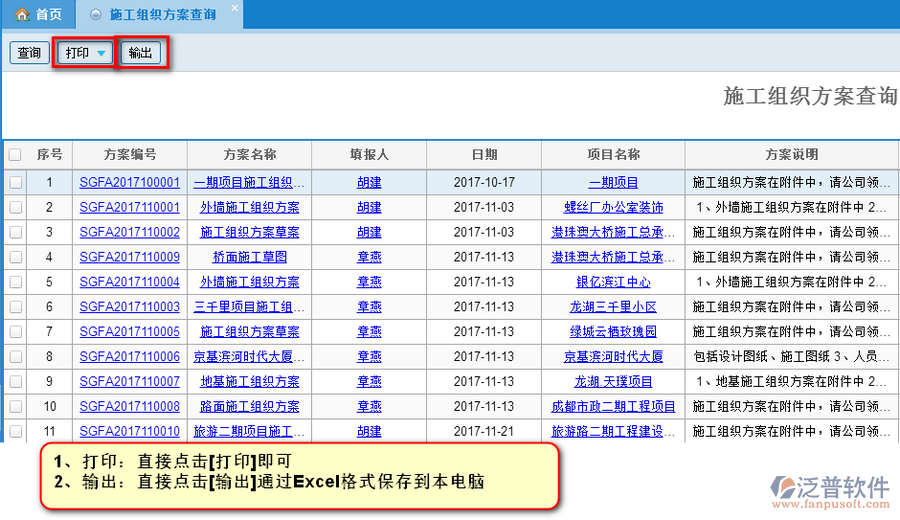Expand the 打印 dropdown arrow
Screen dimensions: 900x520
[x=102, y=54]
